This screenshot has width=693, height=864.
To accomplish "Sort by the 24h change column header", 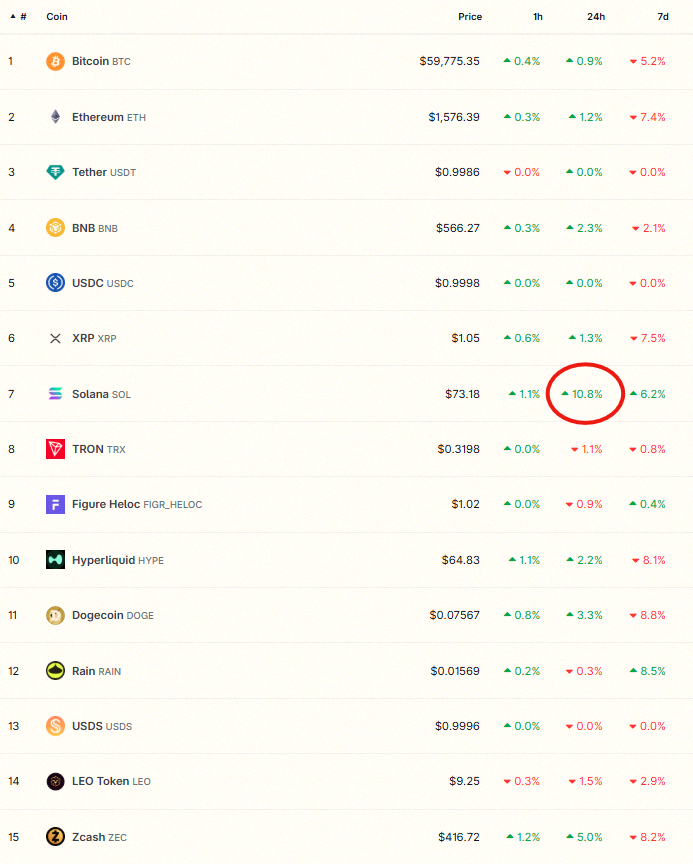I will tap(596, 17).
